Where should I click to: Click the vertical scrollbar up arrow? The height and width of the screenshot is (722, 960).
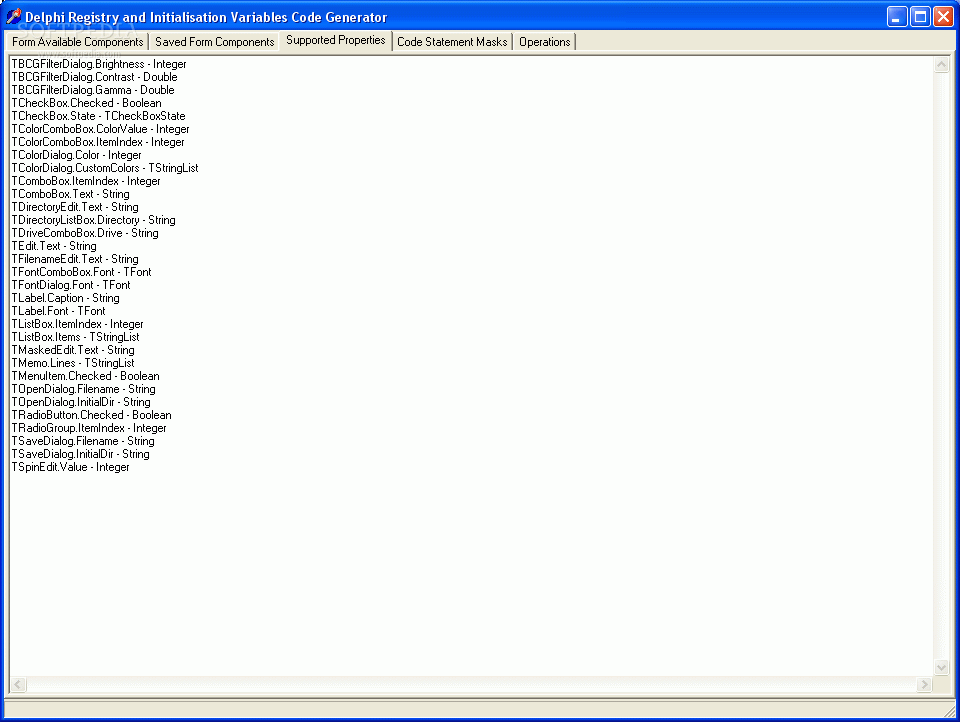click(942, 64)
